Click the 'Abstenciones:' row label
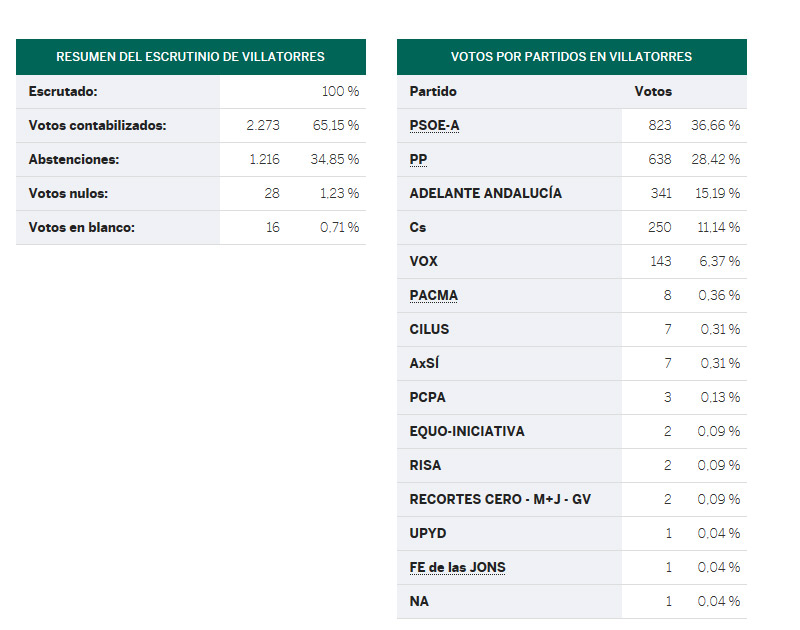Viewport: 800px width, 630px height. tap(74, 160)
